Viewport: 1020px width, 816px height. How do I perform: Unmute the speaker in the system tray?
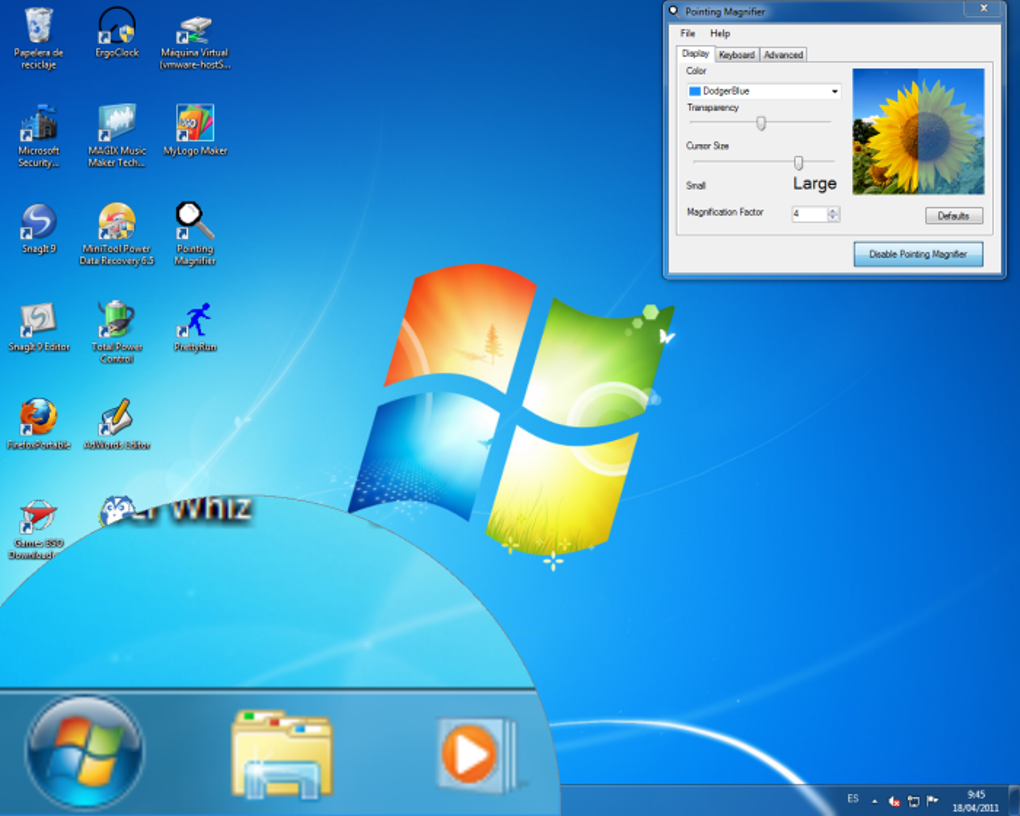click(x=893, y=800)
